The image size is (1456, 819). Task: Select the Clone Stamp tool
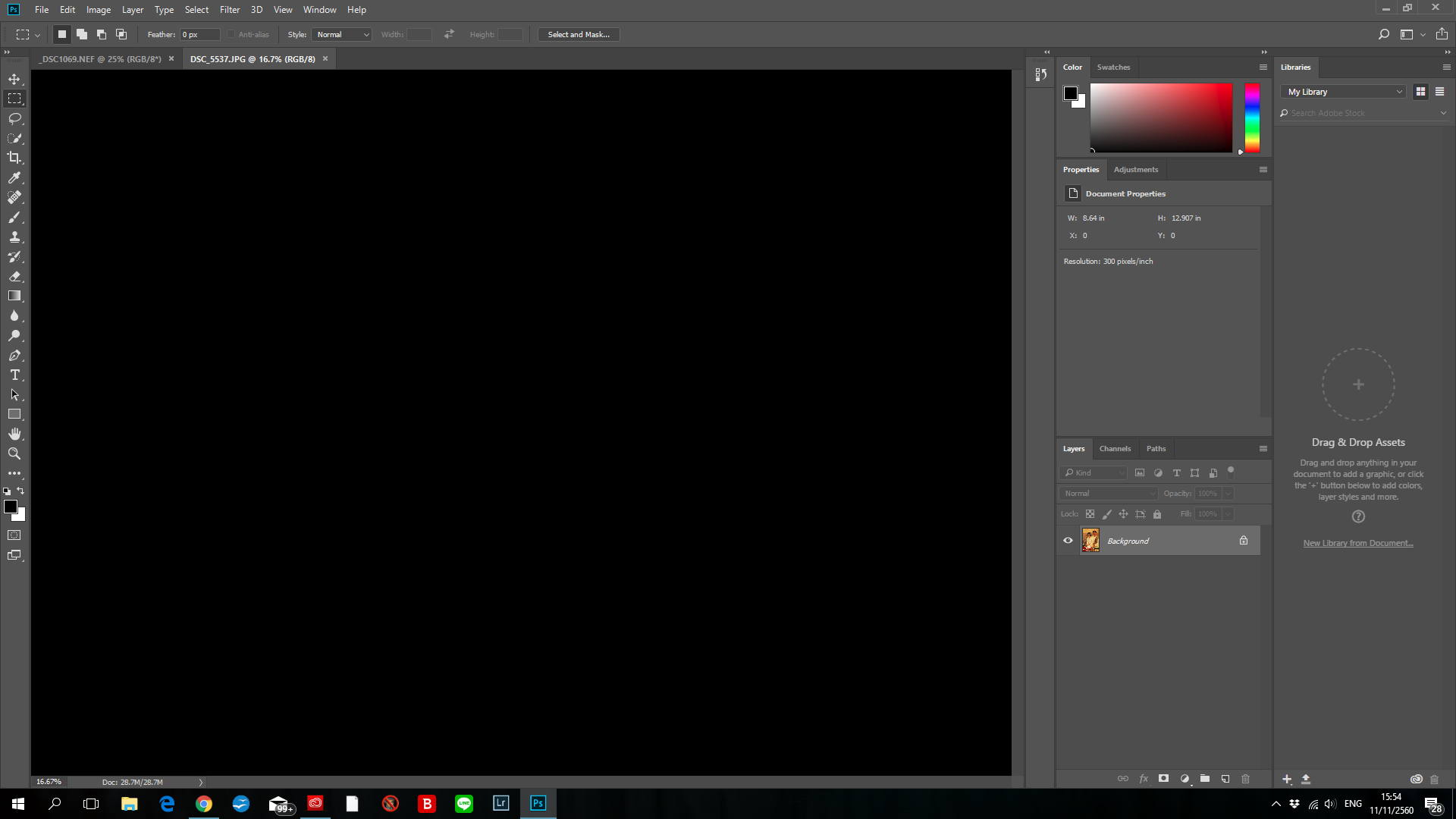(15, 237)
